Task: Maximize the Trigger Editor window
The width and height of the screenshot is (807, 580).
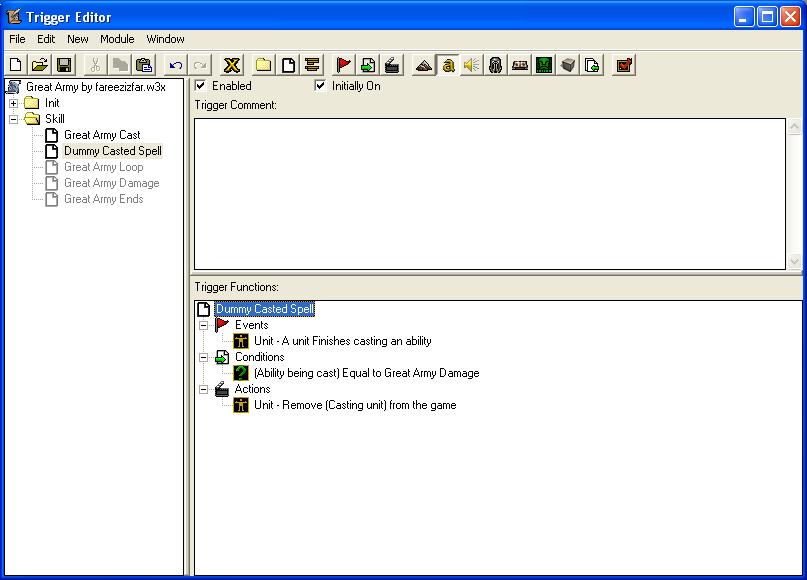Action: point(767,17)
